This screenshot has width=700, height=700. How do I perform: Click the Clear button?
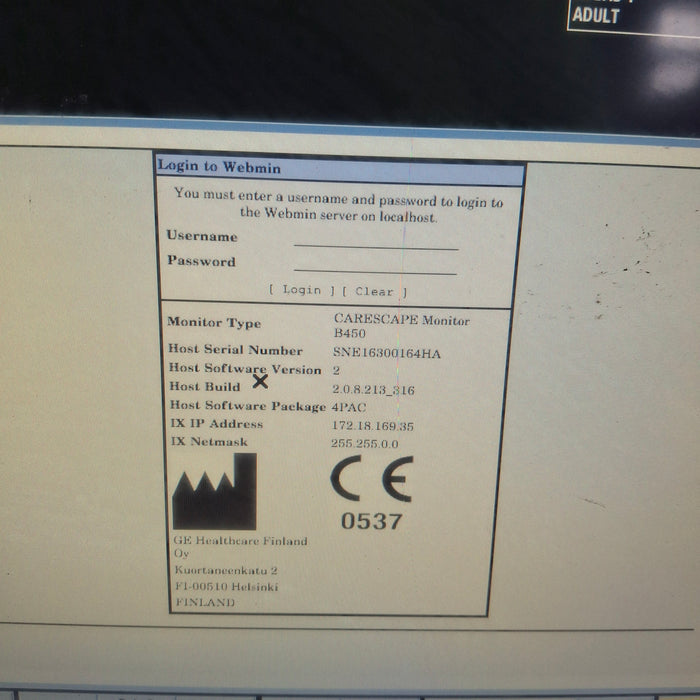374,292
